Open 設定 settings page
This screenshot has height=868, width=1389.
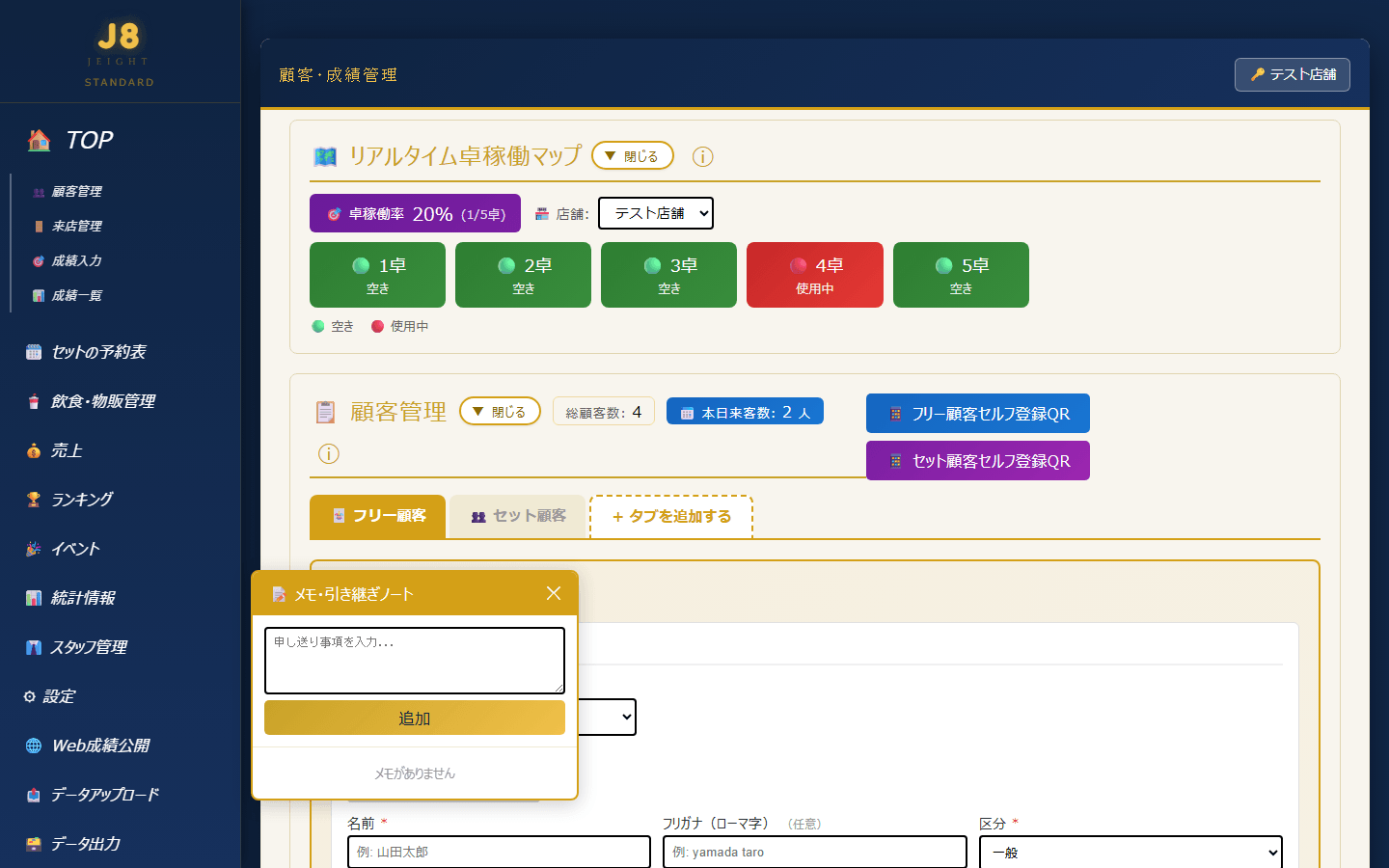click(x=49, y=696)
